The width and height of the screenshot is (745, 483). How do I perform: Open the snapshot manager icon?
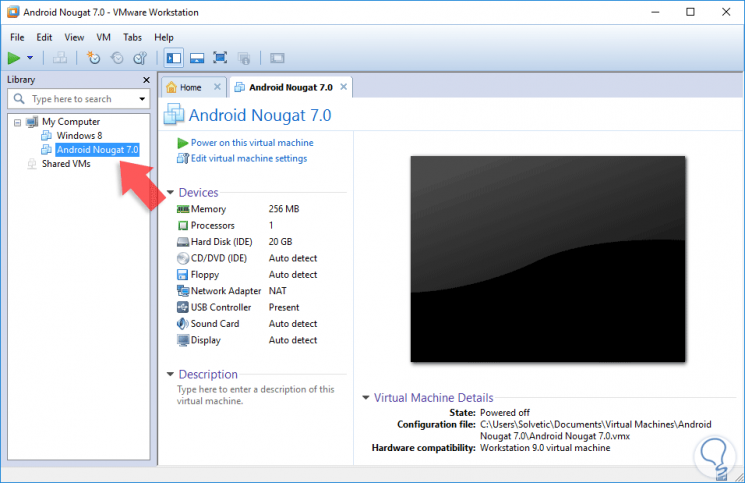pos(140,58)
